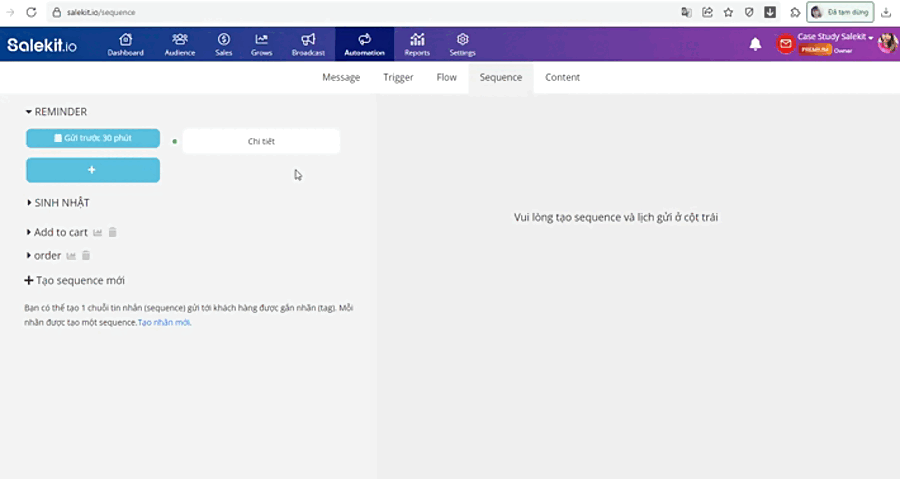
Task: Click Gửi trước 30 phút button
Action: pyautogui.click(x=93, y=138)
